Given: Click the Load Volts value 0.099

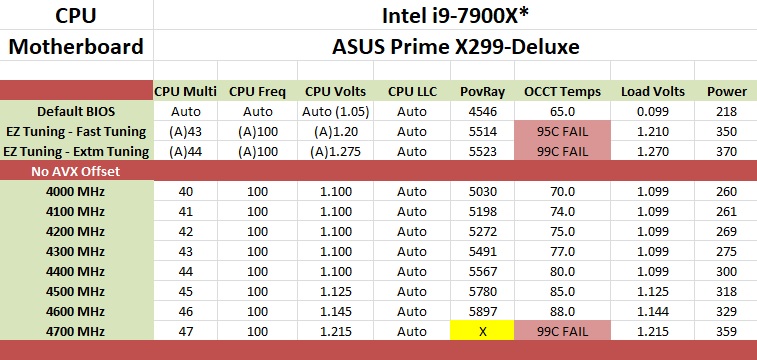Looking at the screenshot, I should (652, 111).
